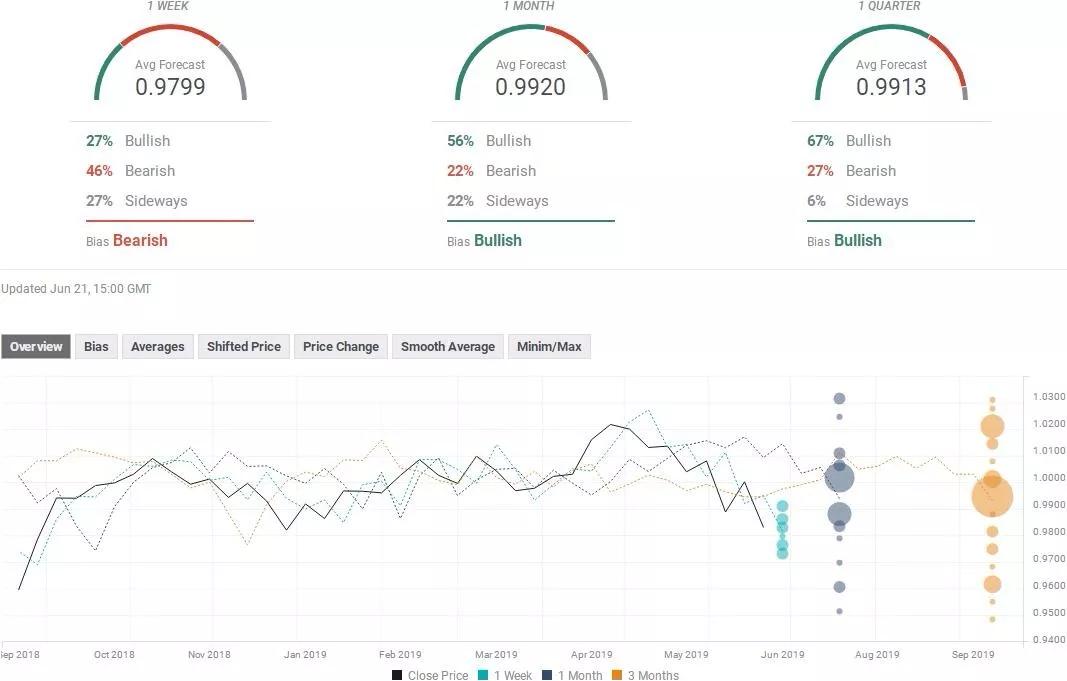Click the 1 Quarter forecast gauge
This screenshot has height=681, width=1067.
point(890,70)
